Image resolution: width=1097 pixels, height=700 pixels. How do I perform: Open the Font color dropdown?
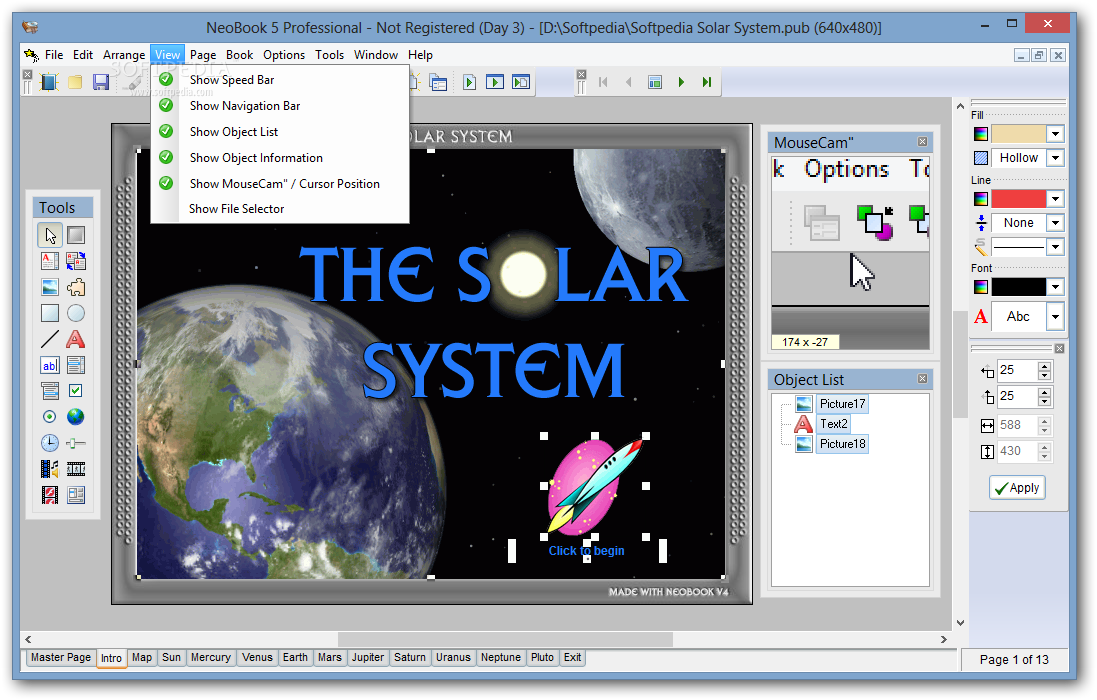click(x=1055, y=287)
